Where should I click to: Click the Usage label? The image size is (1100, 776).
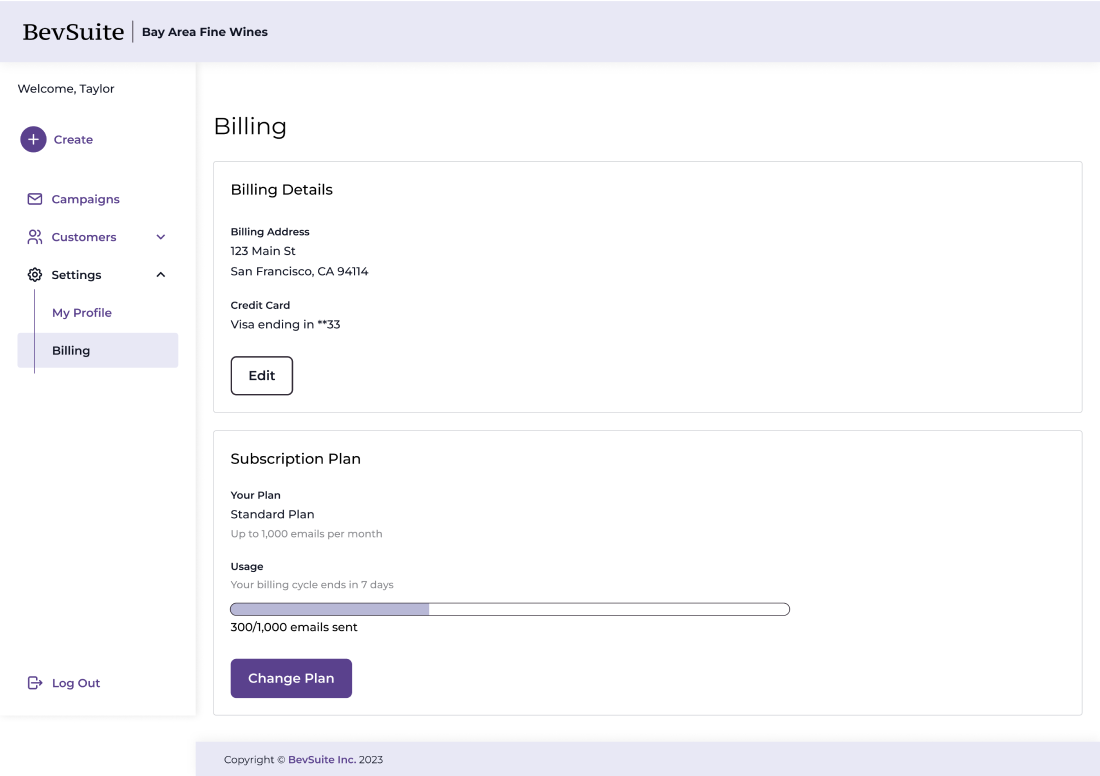point(247,566)
